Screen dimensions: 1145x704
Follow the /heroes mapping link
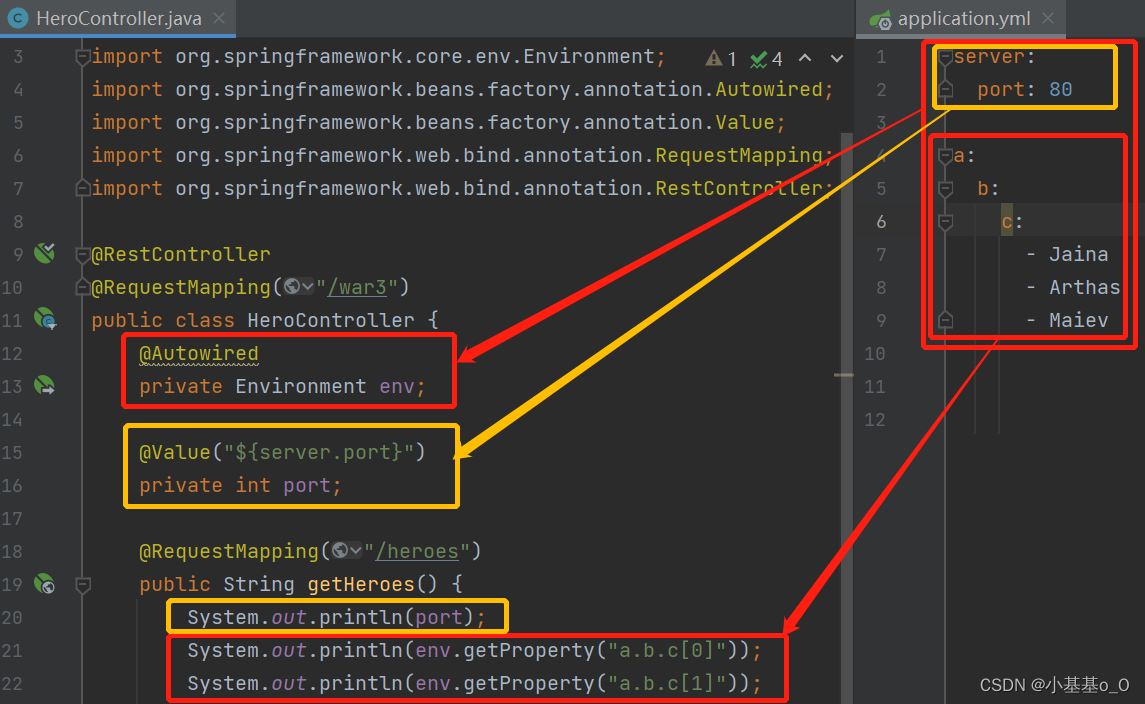[x=416, y=551]
